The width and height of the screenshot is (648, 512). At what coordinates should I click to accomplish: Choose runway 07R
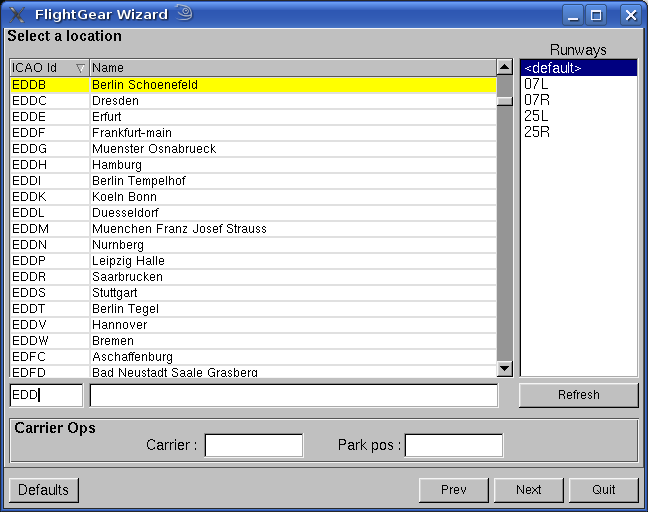coord(579,100)
